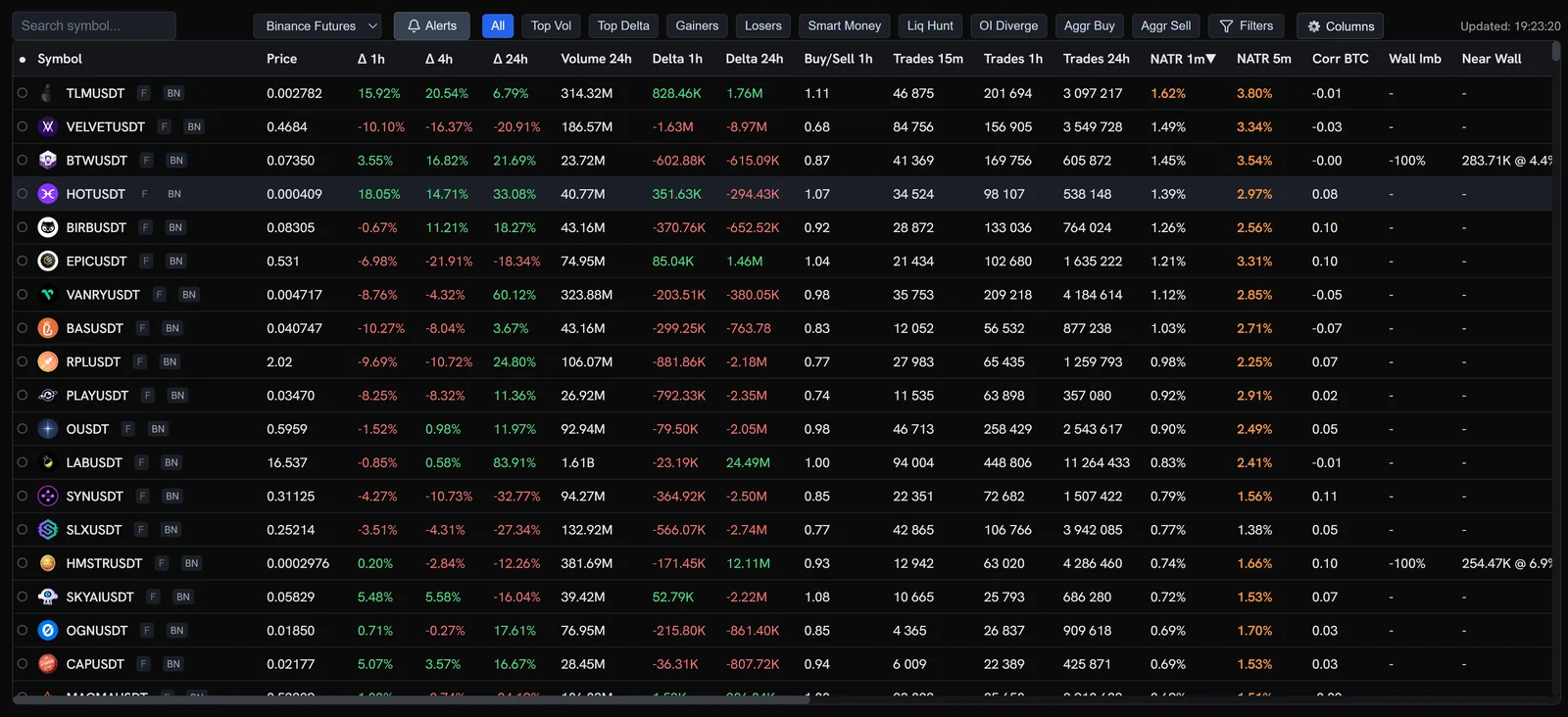The width and height of the screenshot is (1568, 717).
Task: Click the Search symbol input field
Action: click(95, 25)
